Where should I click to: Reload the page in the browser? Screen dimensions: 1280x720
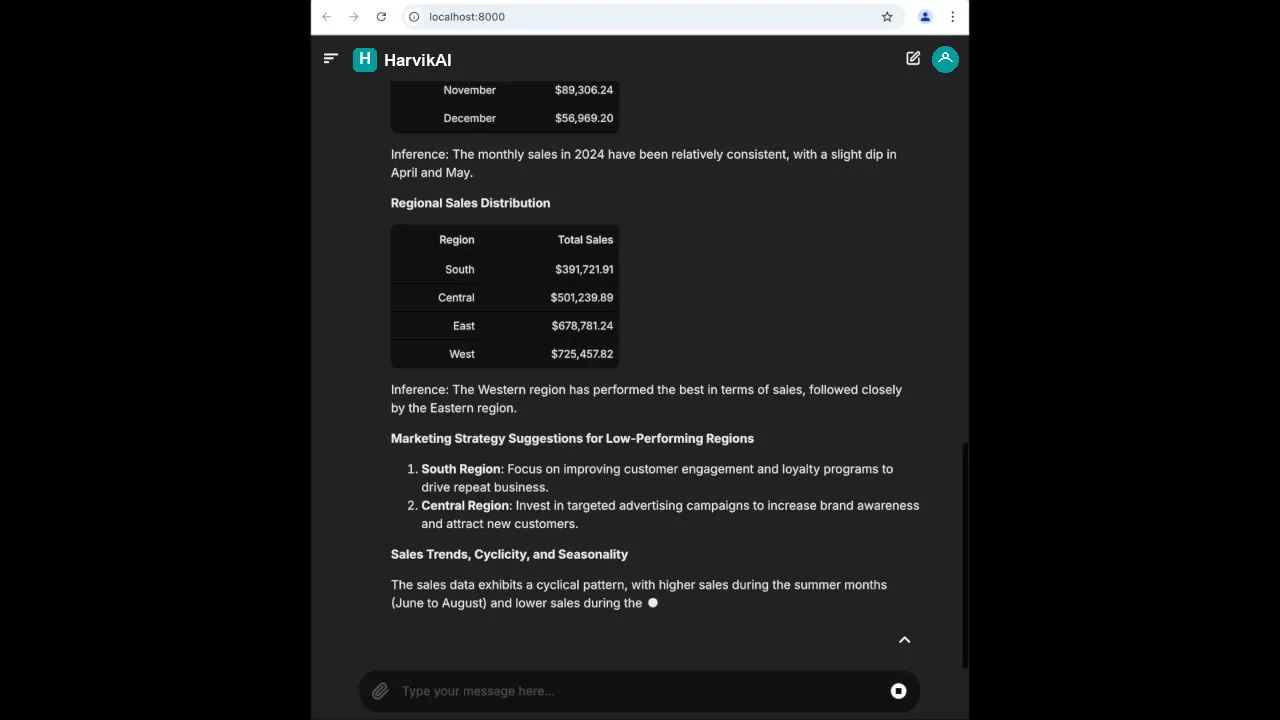pos(381,17)
